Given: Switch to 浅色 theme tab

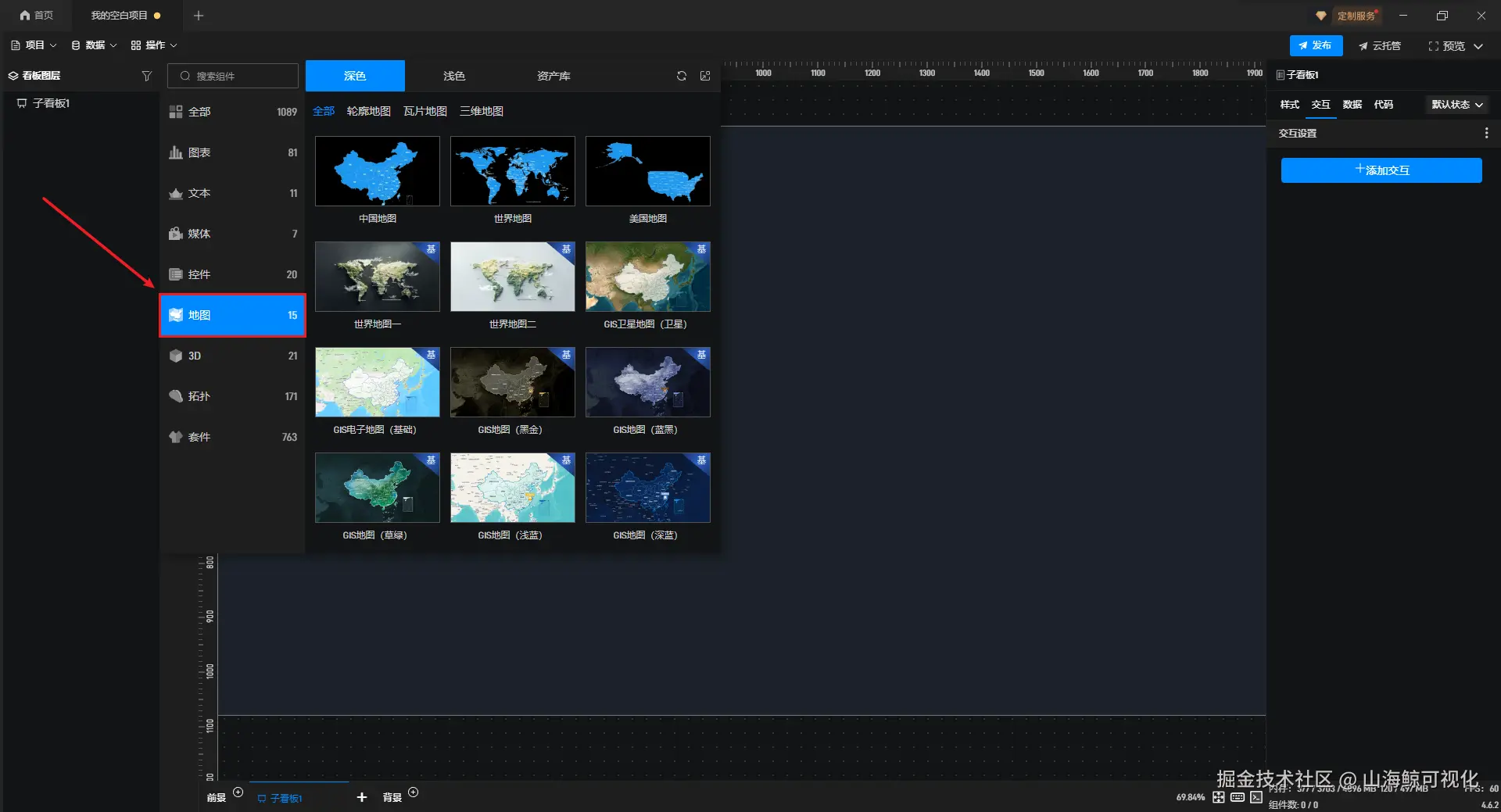Looking at the screenshot, I should (454, 76).
